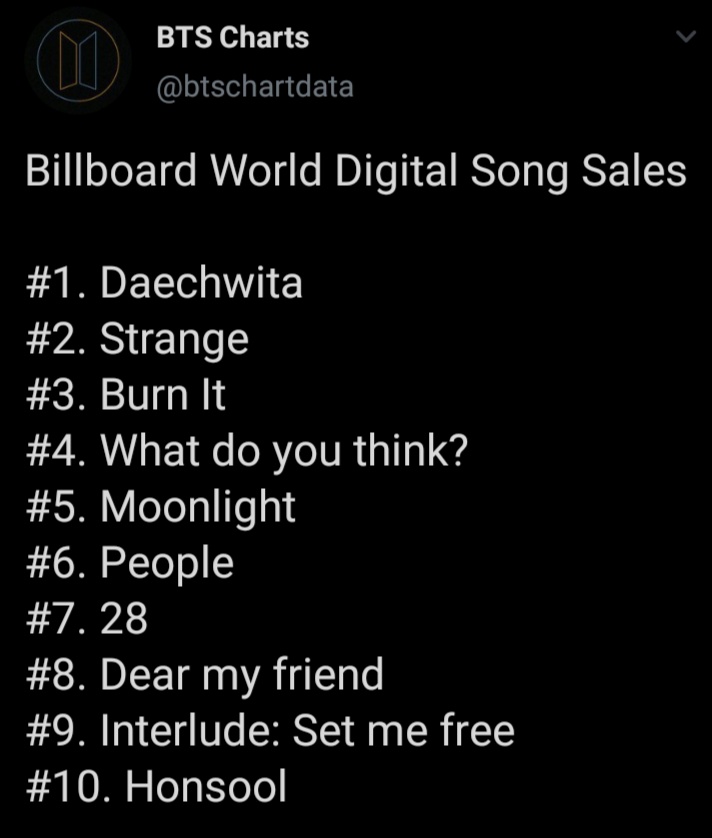712x838 pixels.
Task: Select the Billboard World Digital Song Sales heading
Action: (356, 171)
